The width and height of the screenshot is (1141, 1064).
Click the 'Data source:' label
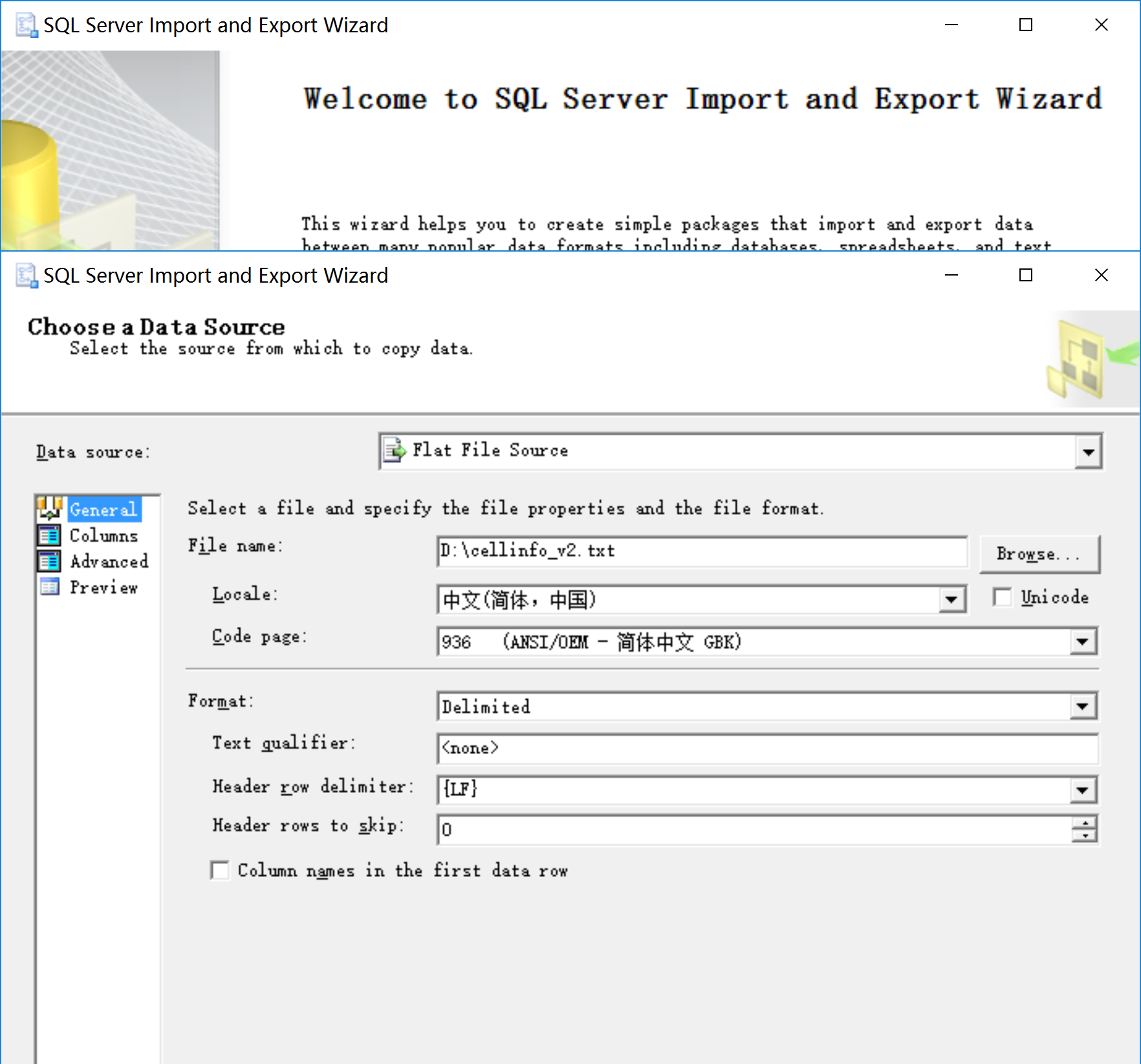click(92, 452)
